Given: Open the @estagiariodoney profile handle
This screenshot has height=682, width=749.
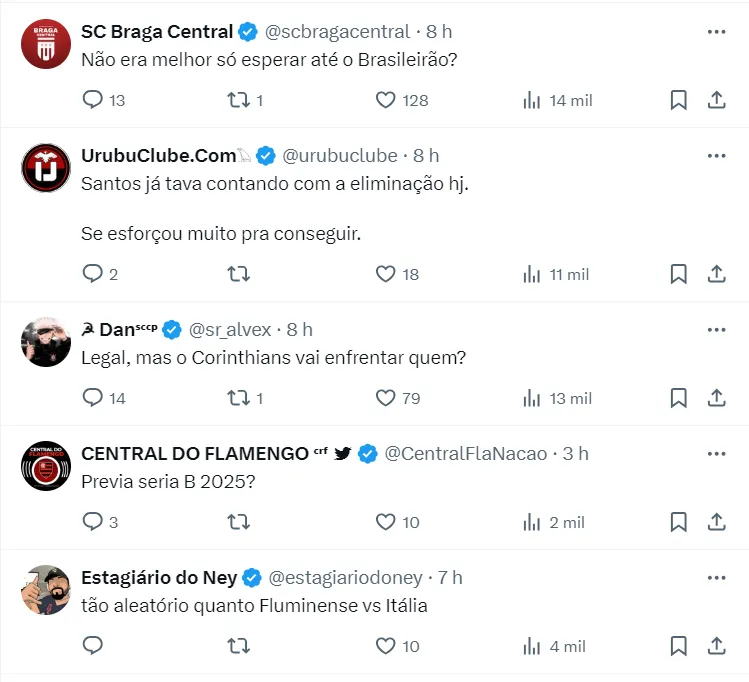Looking at the screenshot, I should 347,578.
